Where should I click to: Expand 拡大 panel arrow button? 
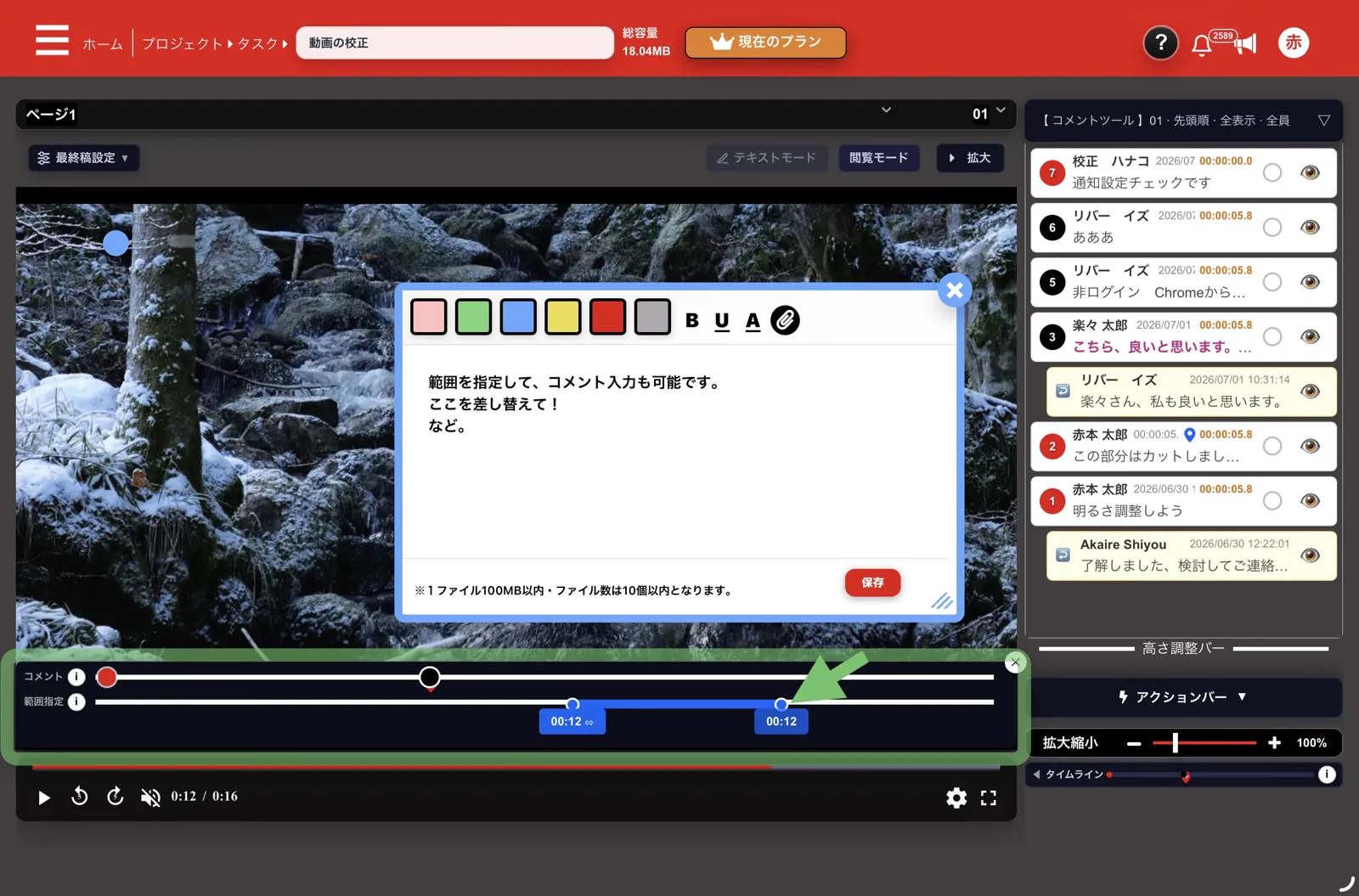[970, 158]
